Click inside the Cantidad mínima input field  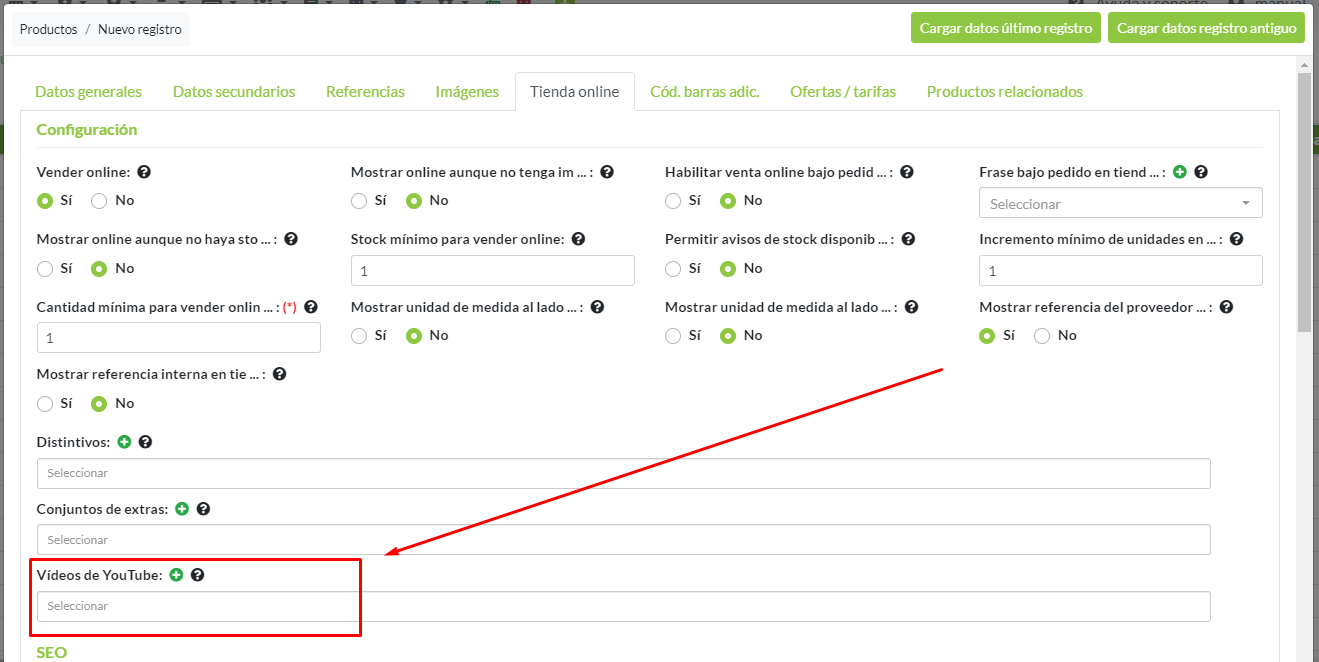point(178,337)
